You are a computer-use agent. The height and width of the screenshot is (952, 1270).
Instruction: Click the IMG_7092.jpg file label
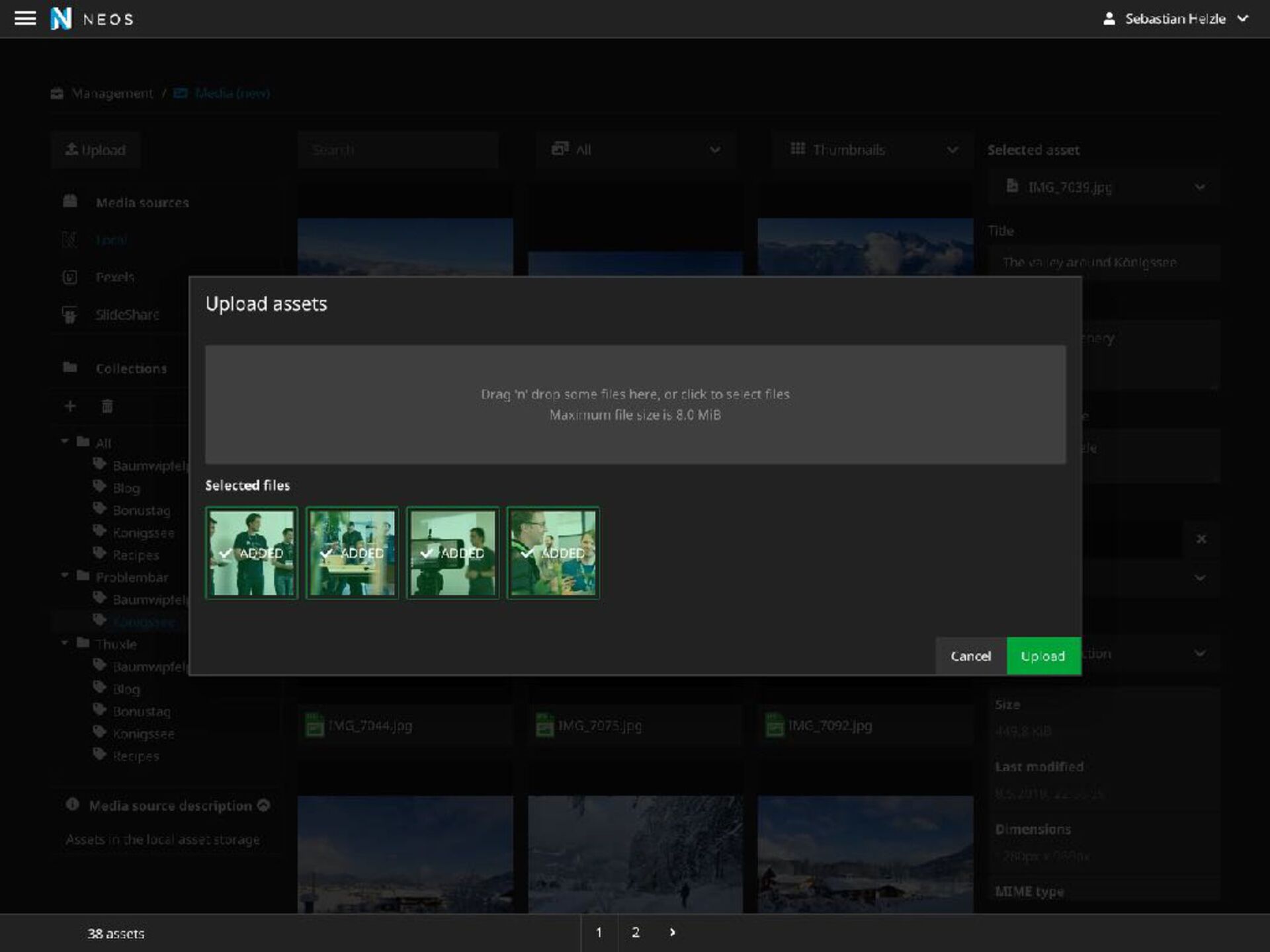[829, 726]
